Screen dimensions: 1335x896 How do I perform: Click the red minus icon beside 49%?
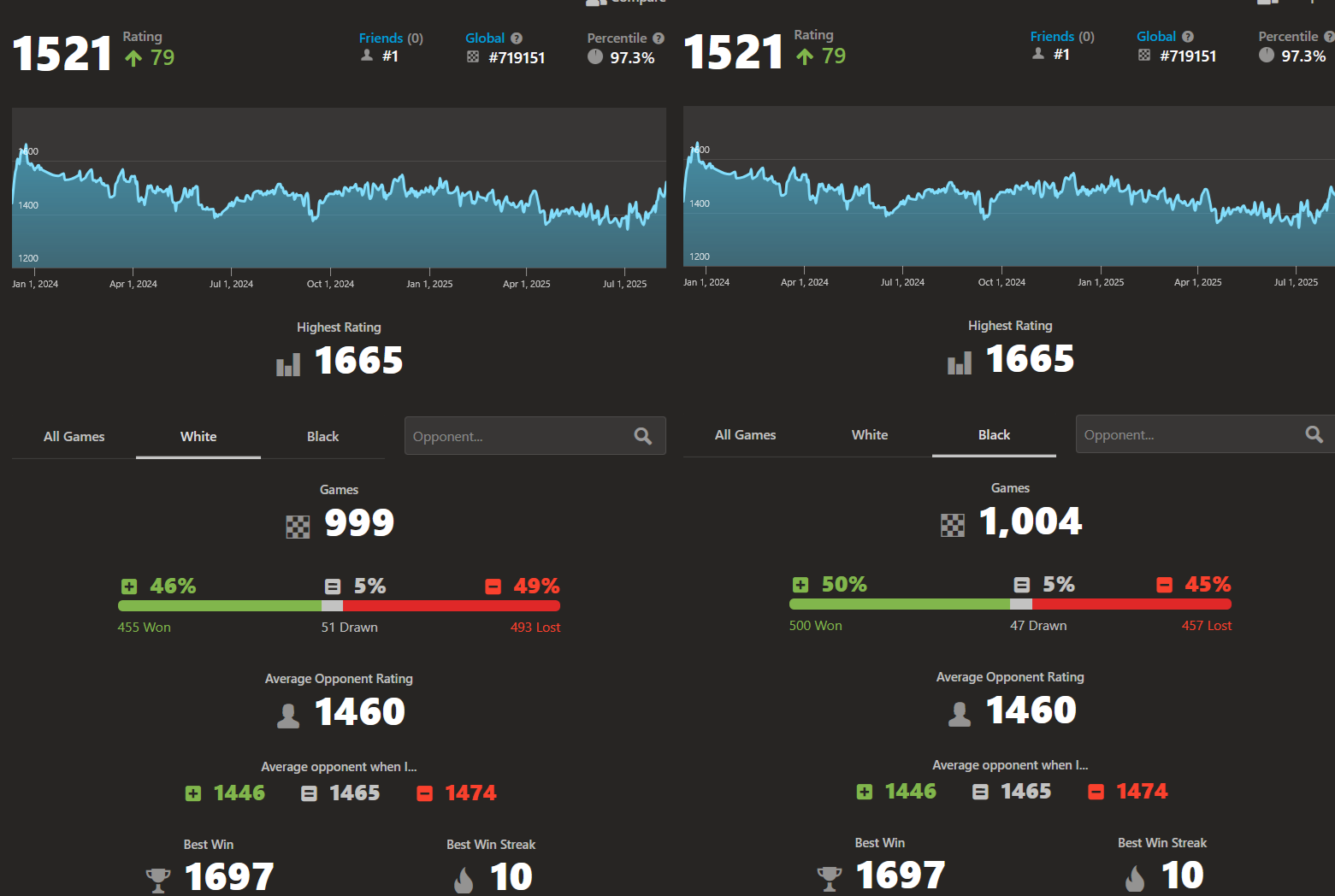(x=493, y=587)
